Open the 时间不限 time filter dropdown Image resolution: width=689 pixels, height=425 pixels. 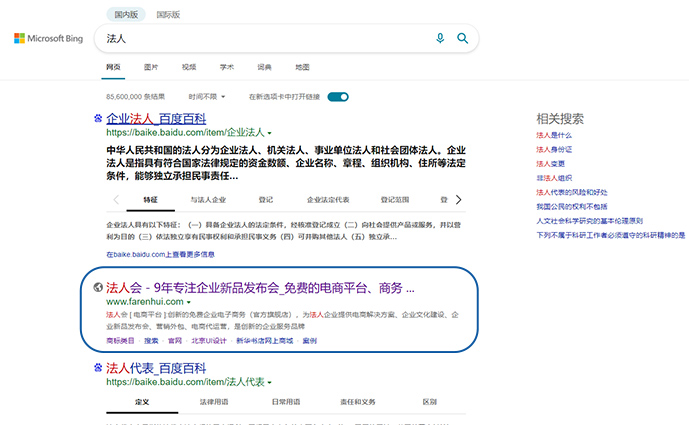(x=207, y=97)
